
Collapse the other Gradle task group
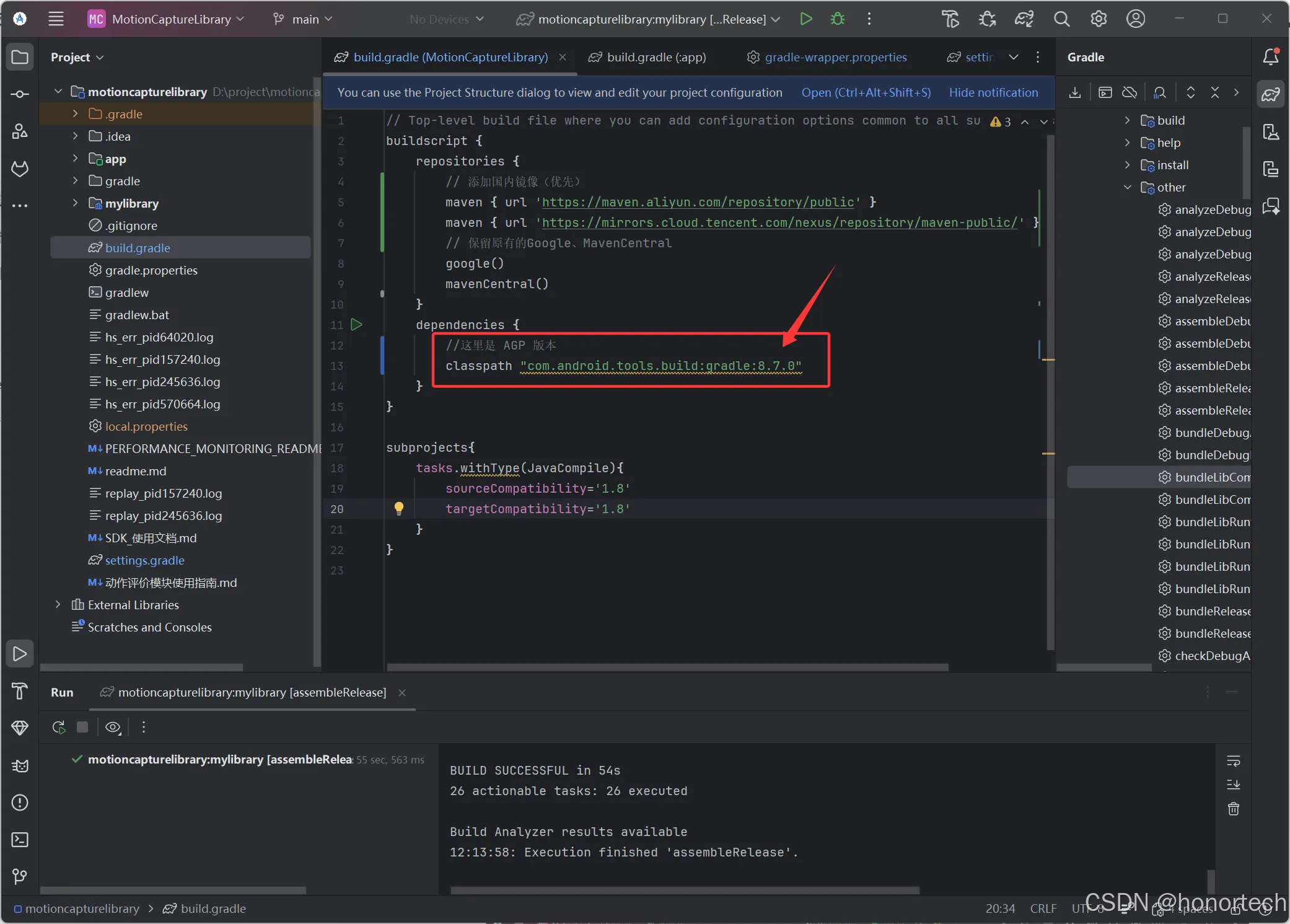click(x=1128, y=187)
